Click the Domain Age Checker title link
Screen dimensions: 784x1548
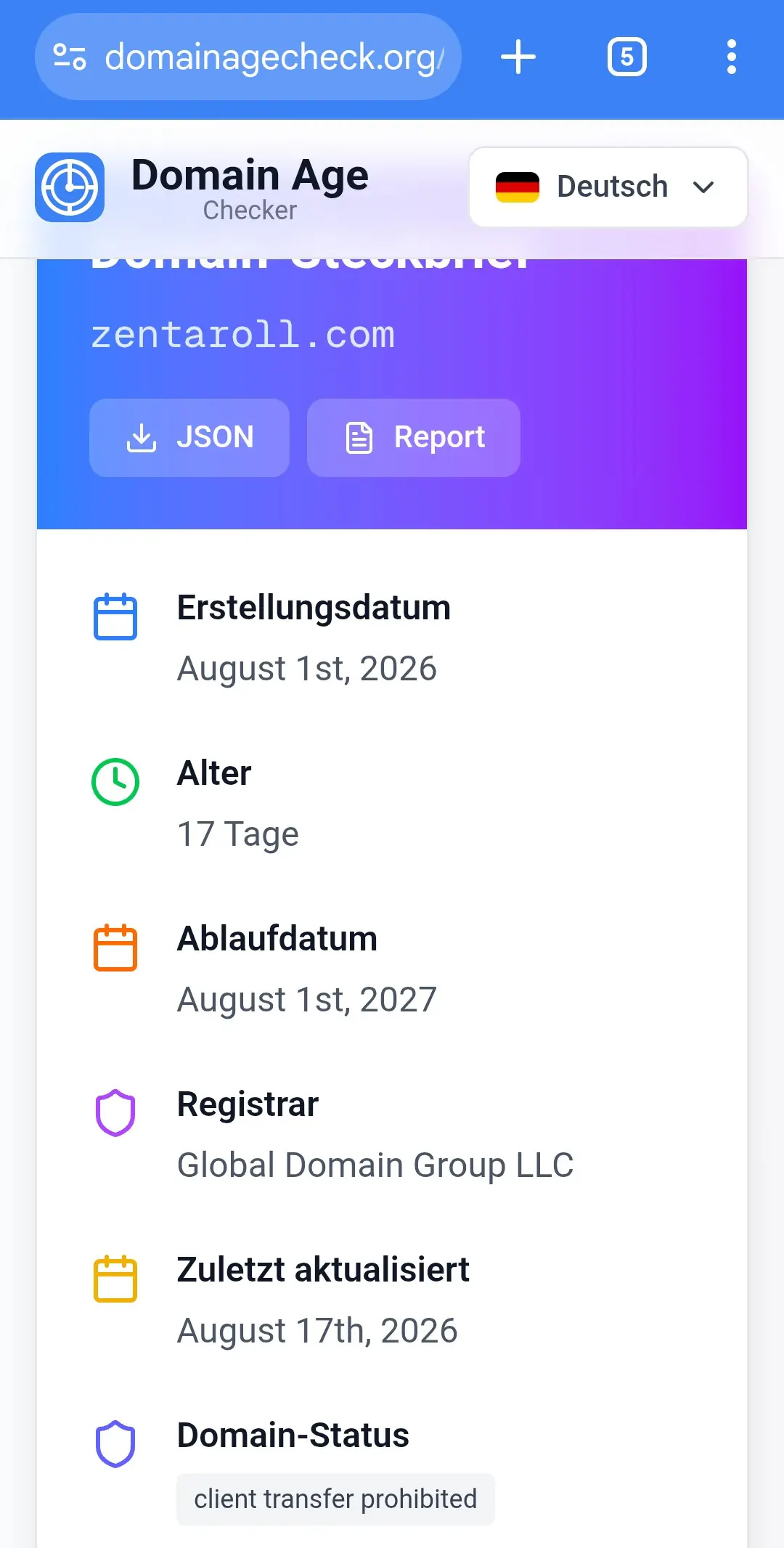click(250, 187)
